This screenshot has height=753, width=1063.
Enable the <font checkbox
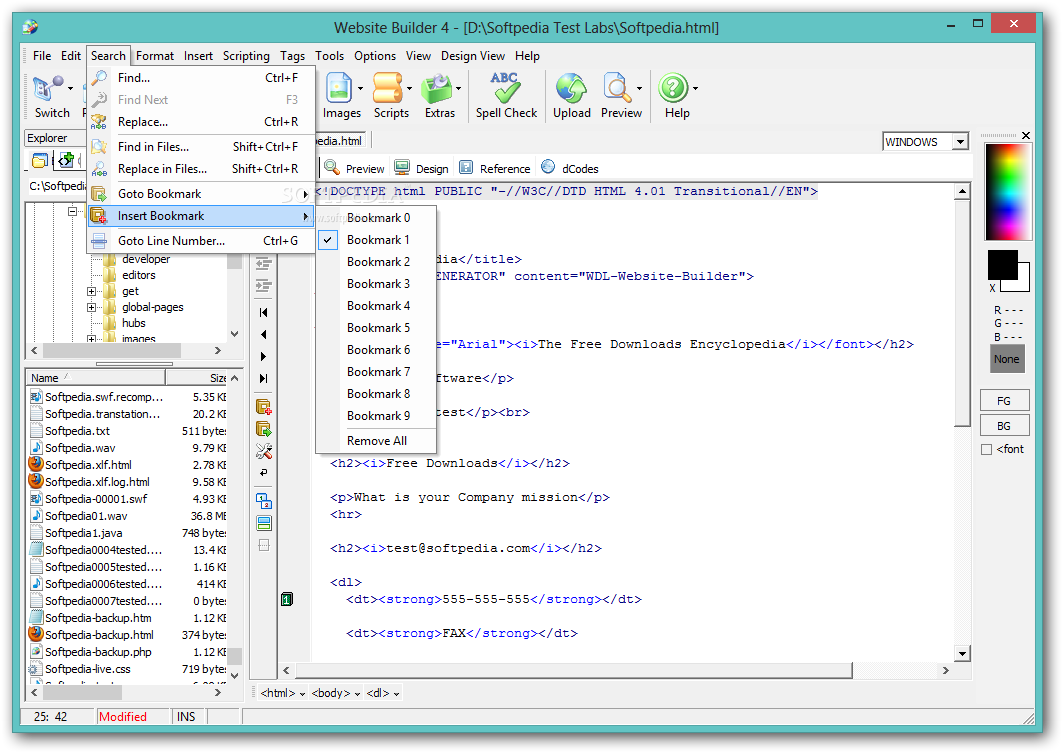pyautogui.click(x=986, y=449)
